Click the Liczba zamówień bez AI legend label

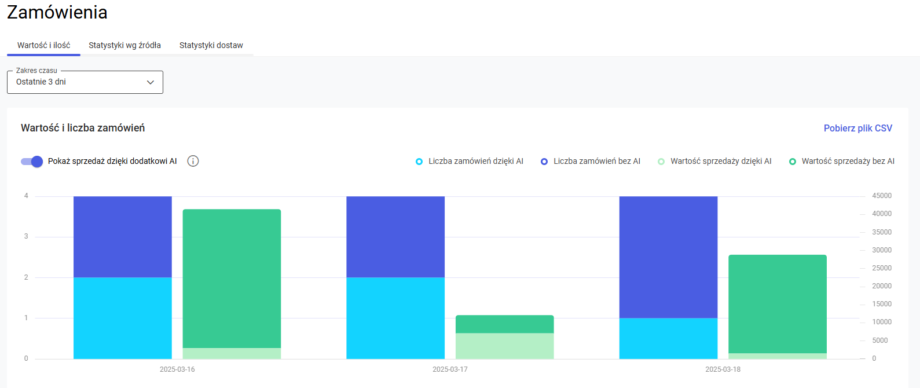(597, 161)
